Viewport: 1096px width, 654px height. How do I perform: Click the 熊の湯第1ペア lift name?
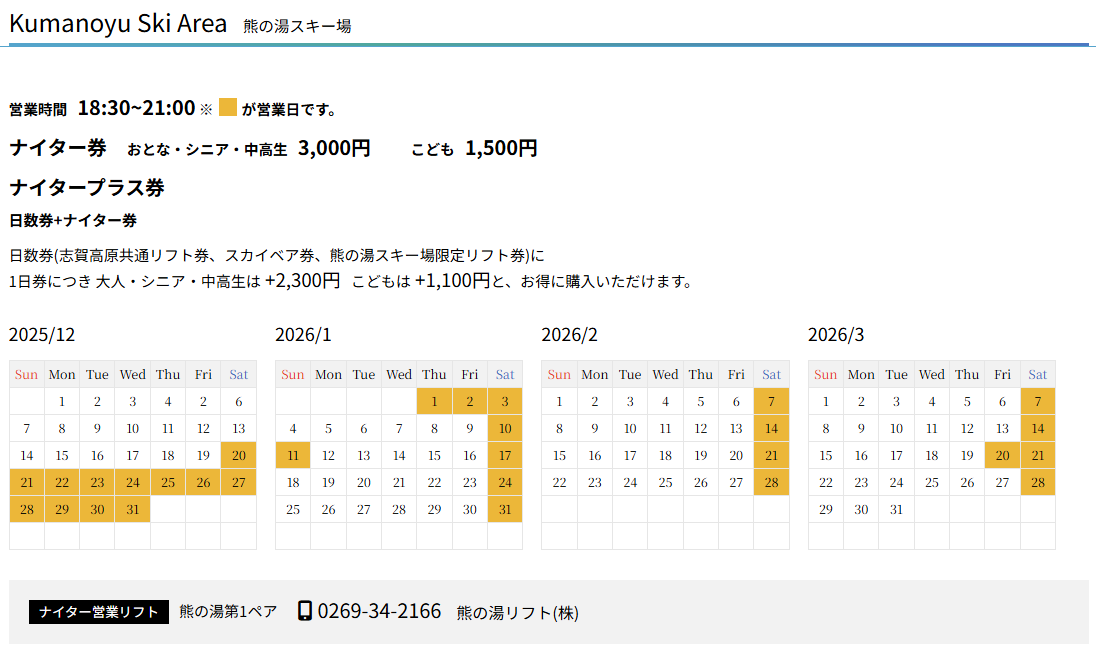pos(228,611)
